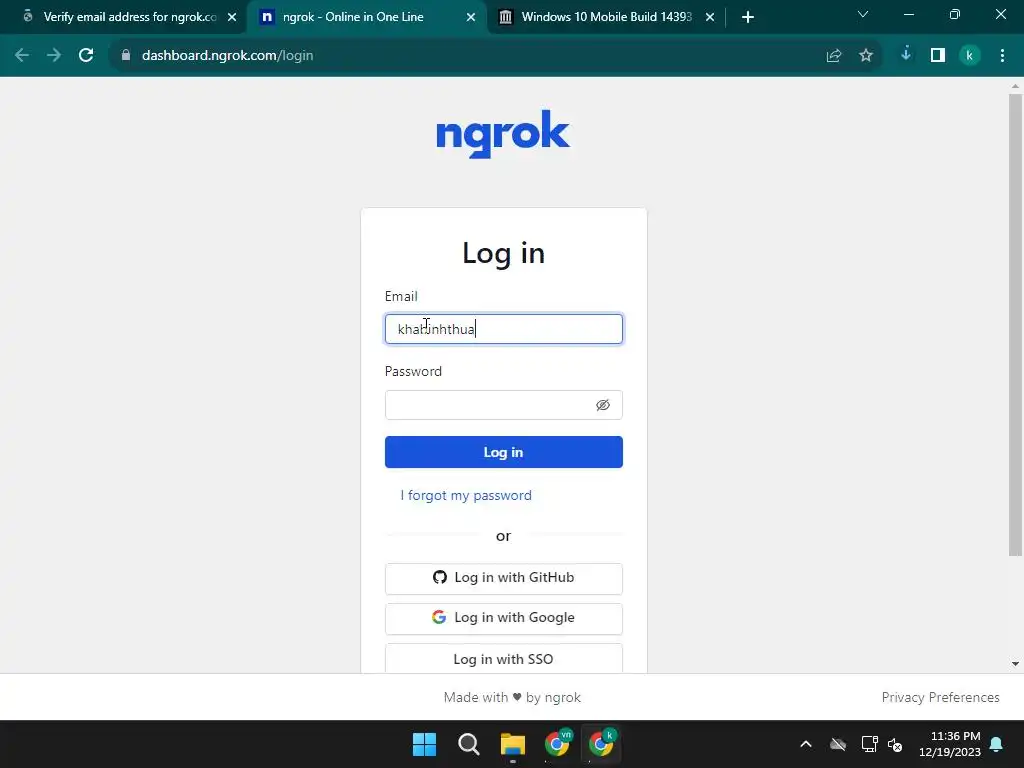Viewport: 1024px width, 768px height.
Task: Bookmark this tab with star
Action: tap(866, 56)
